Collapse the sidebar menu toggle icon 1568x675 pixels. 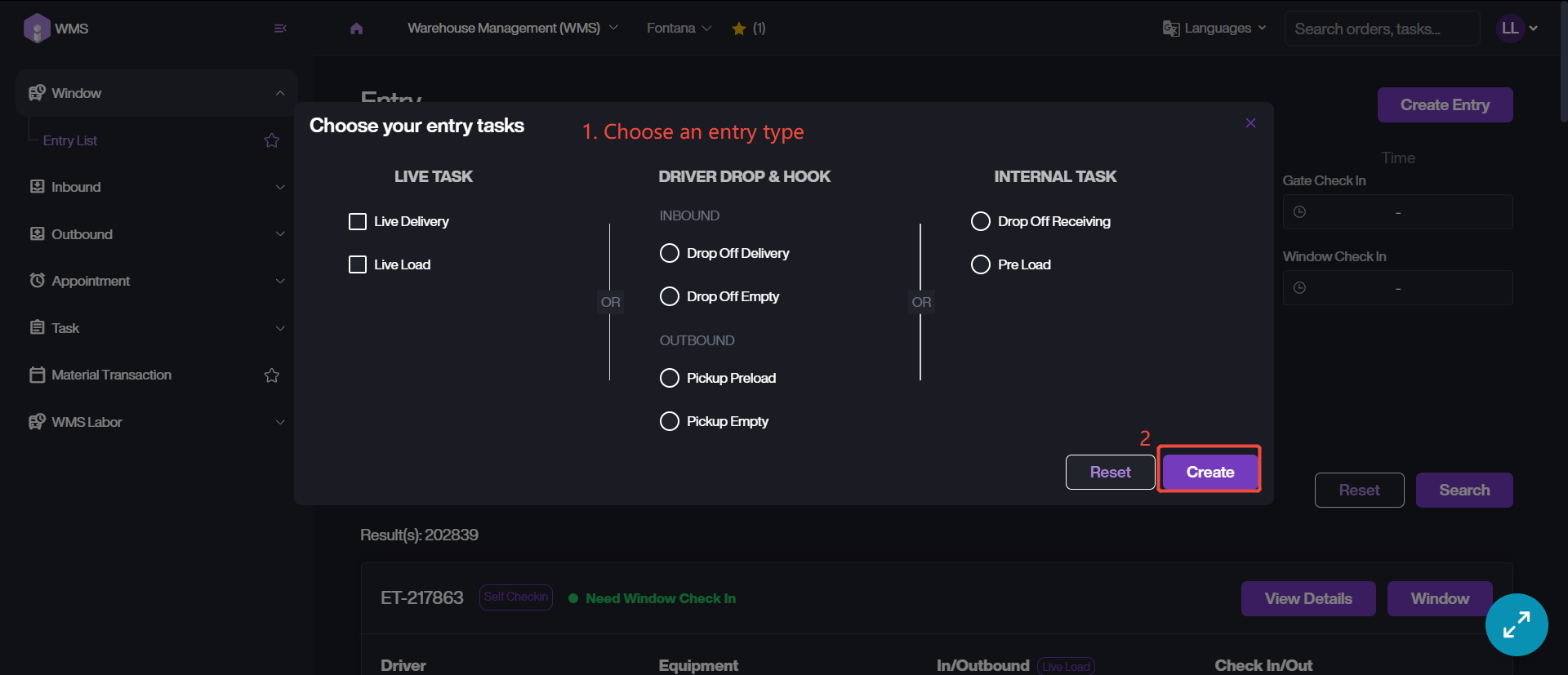tap(280, 29)
